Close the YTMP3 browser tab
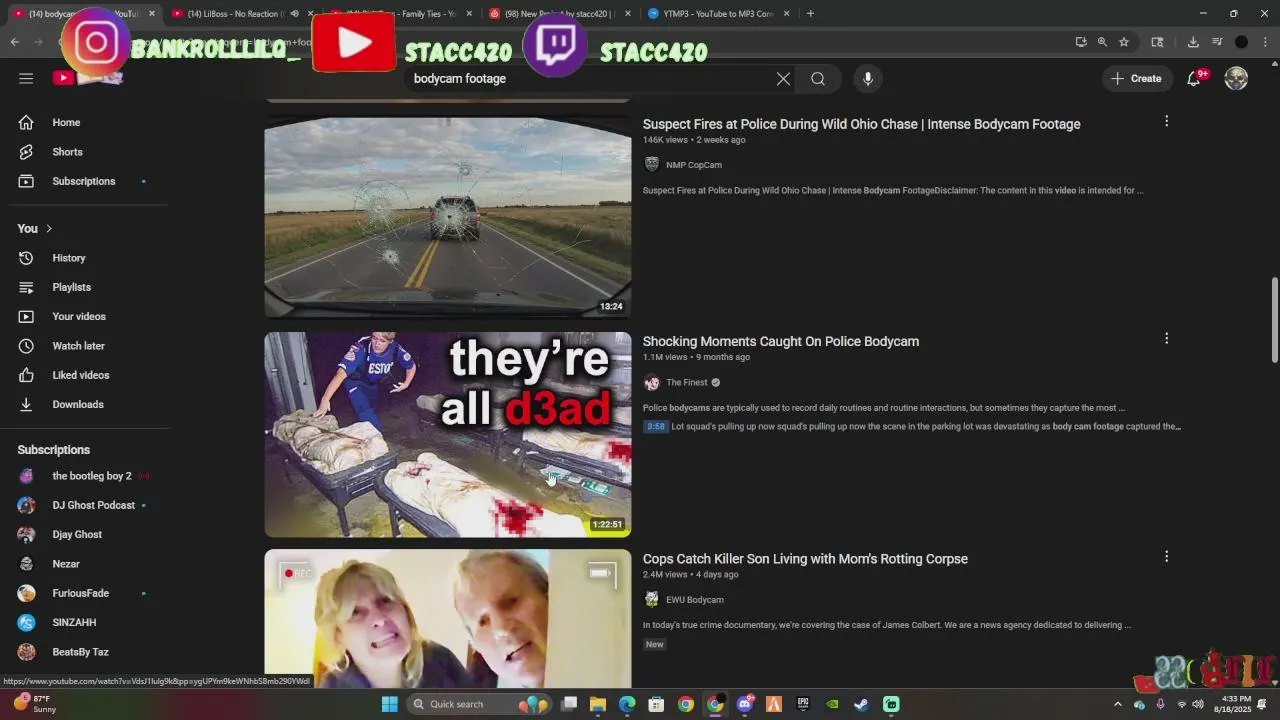1280x720 pixels. coord(786,14)
